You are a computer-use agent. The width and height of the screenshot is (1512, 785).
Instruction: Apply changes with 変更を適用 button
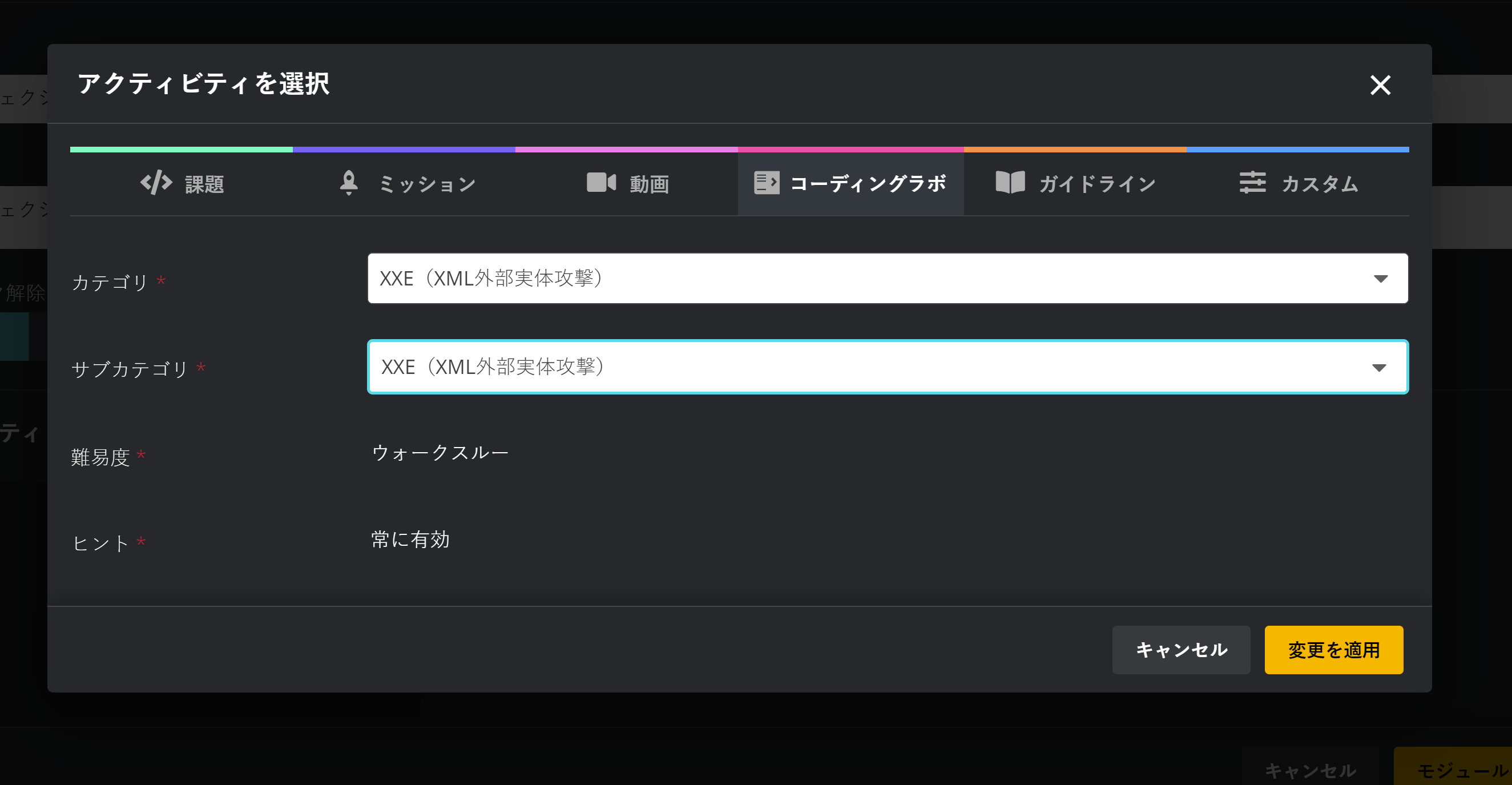coord(1333,649)
